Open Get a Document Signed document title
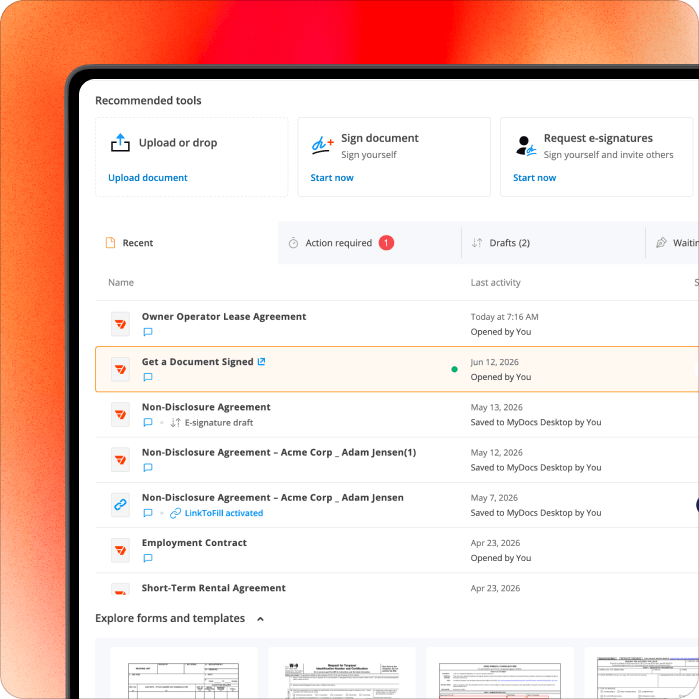The image size is (699, 699). (197, 362)
